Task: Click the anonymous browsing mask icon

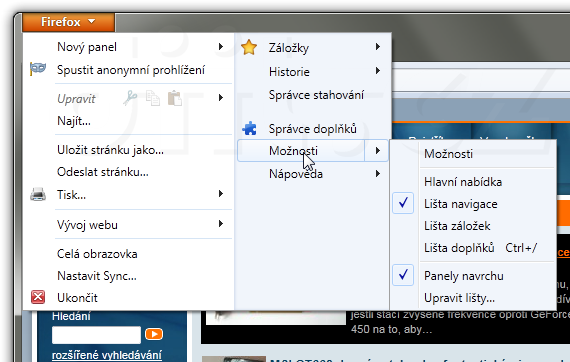Action: pos(38,69)
